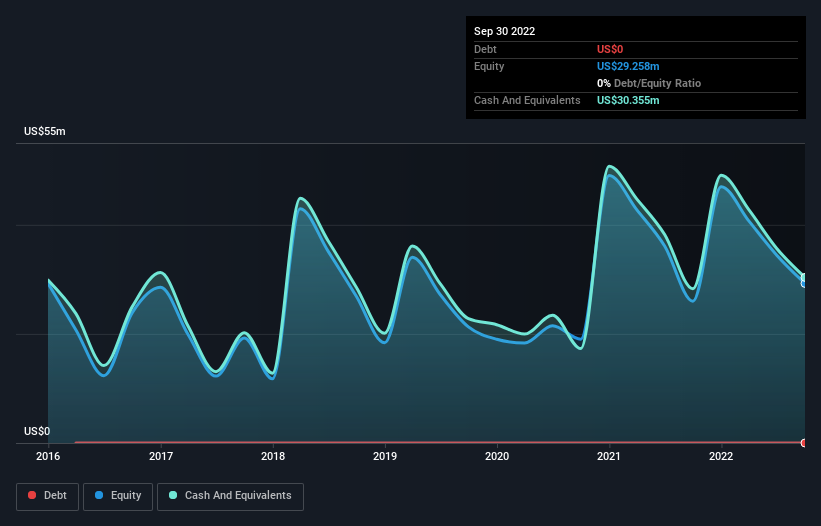Click the red US$0 debt value

click(610, 49)
